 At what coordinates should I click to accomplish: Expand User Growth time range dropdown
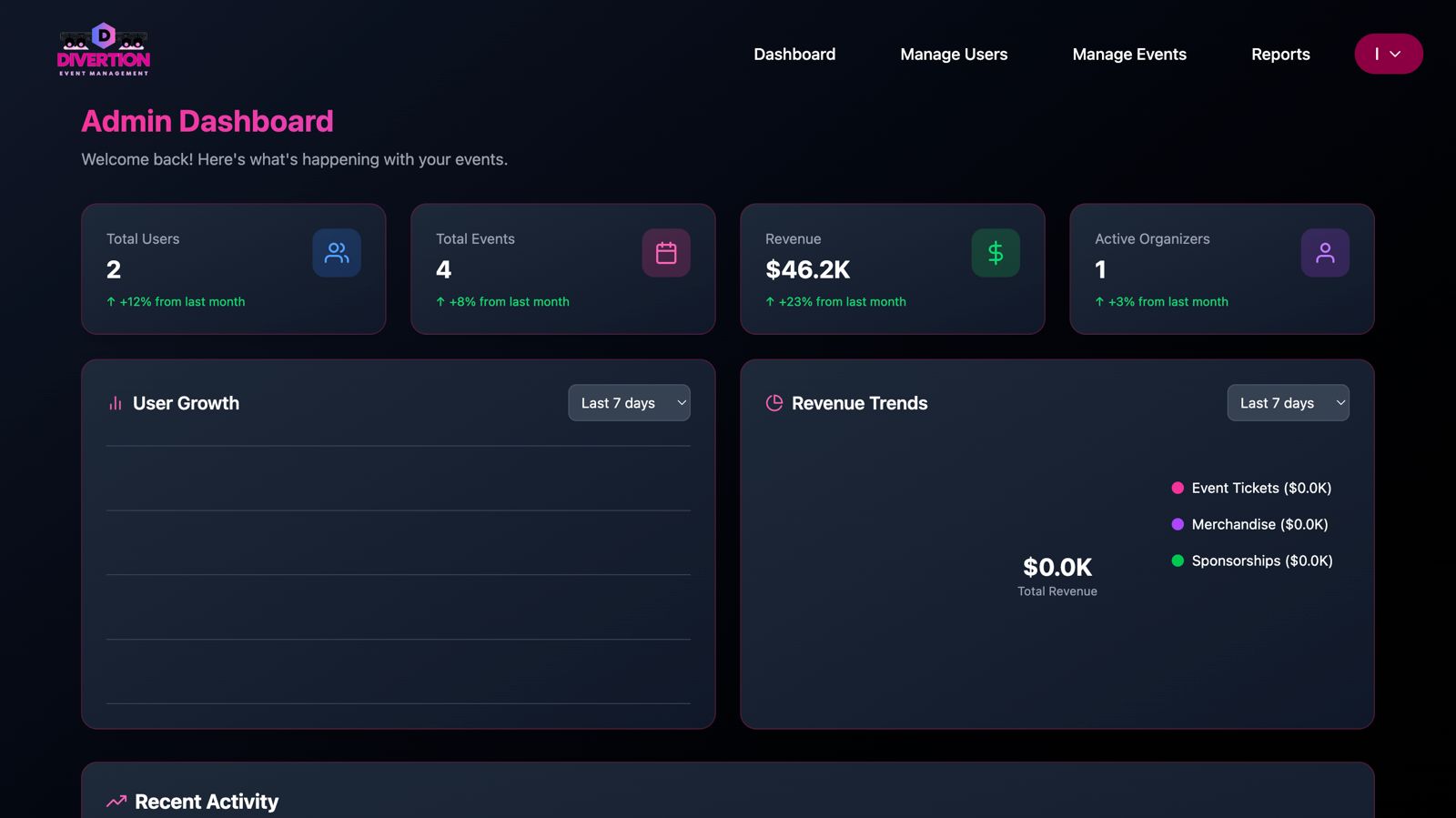pyautogui.click(x=630, y=403)
